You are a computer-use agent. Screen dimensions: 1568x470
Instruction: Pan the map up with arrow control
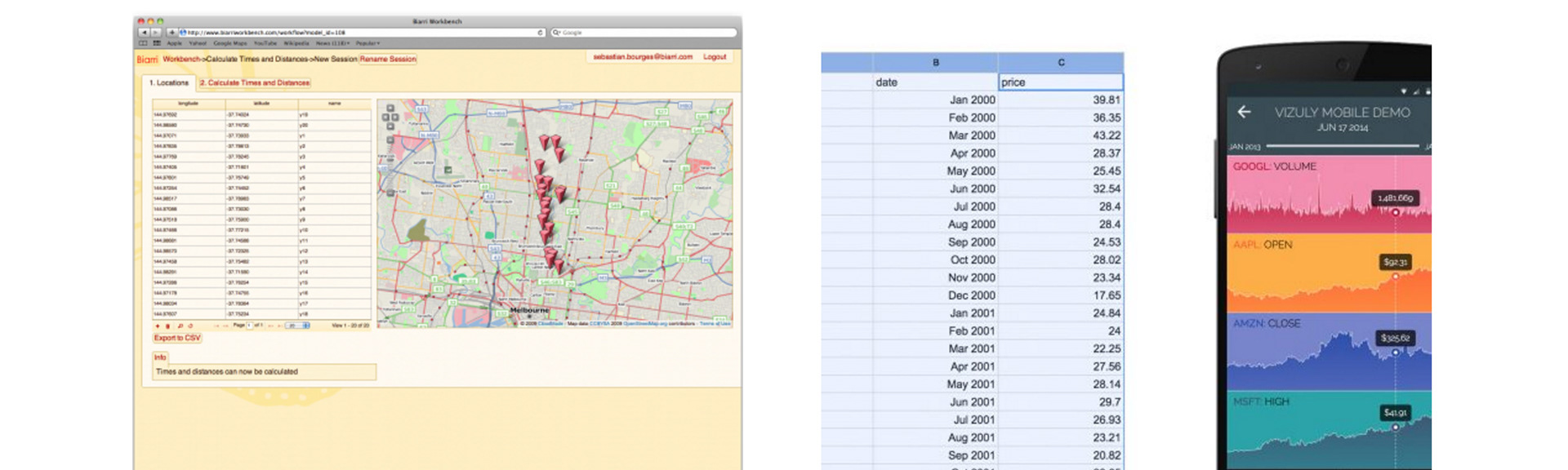coord(390,108)
